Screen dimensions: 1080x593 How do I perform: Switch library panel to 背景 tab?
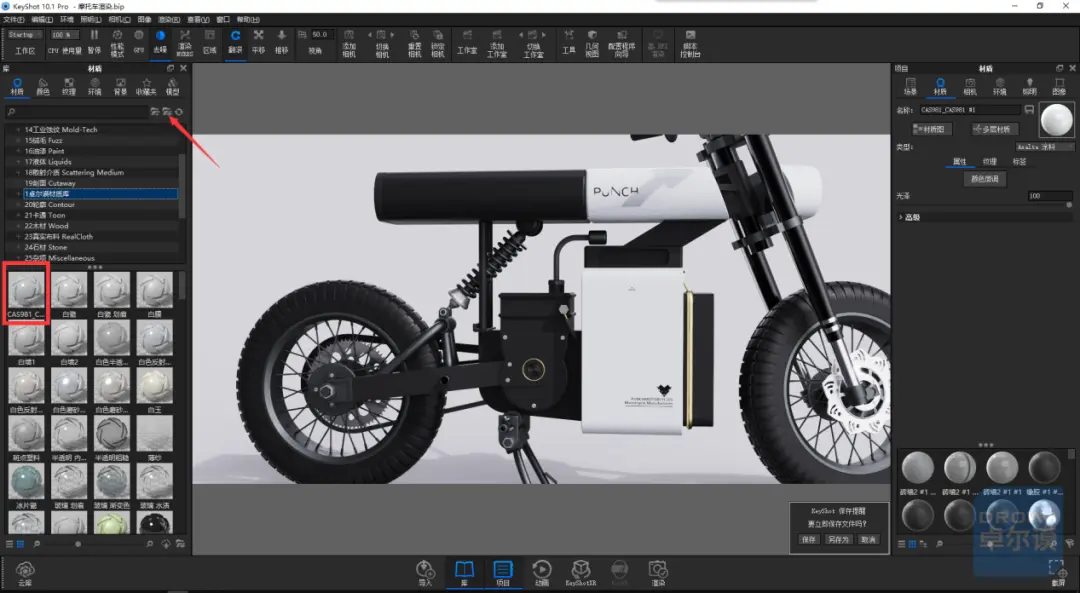pyautogui.click(x=120, y=86)
